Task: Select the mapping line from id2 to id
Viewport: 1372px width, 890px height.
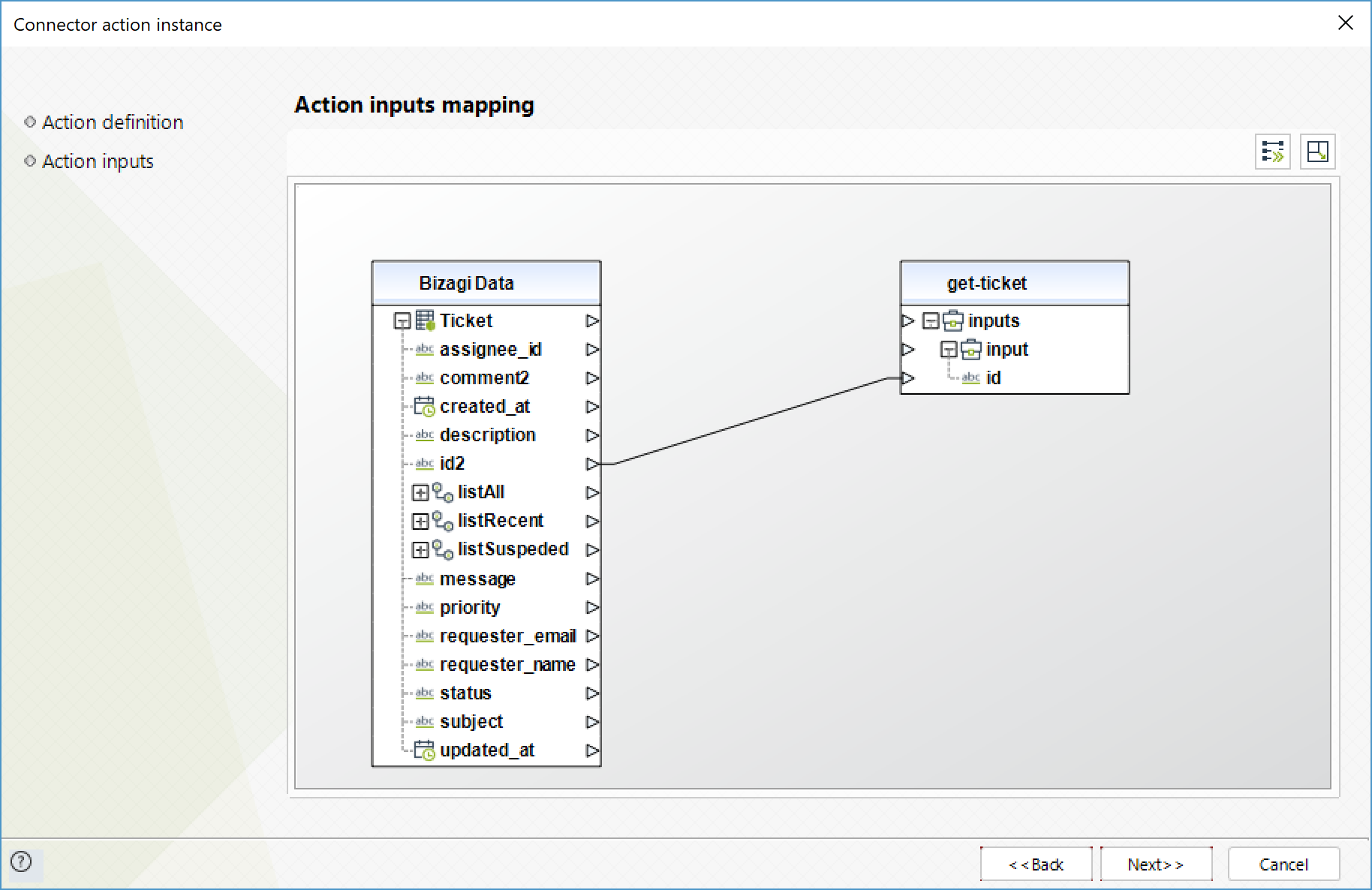Action: (751, 421)
